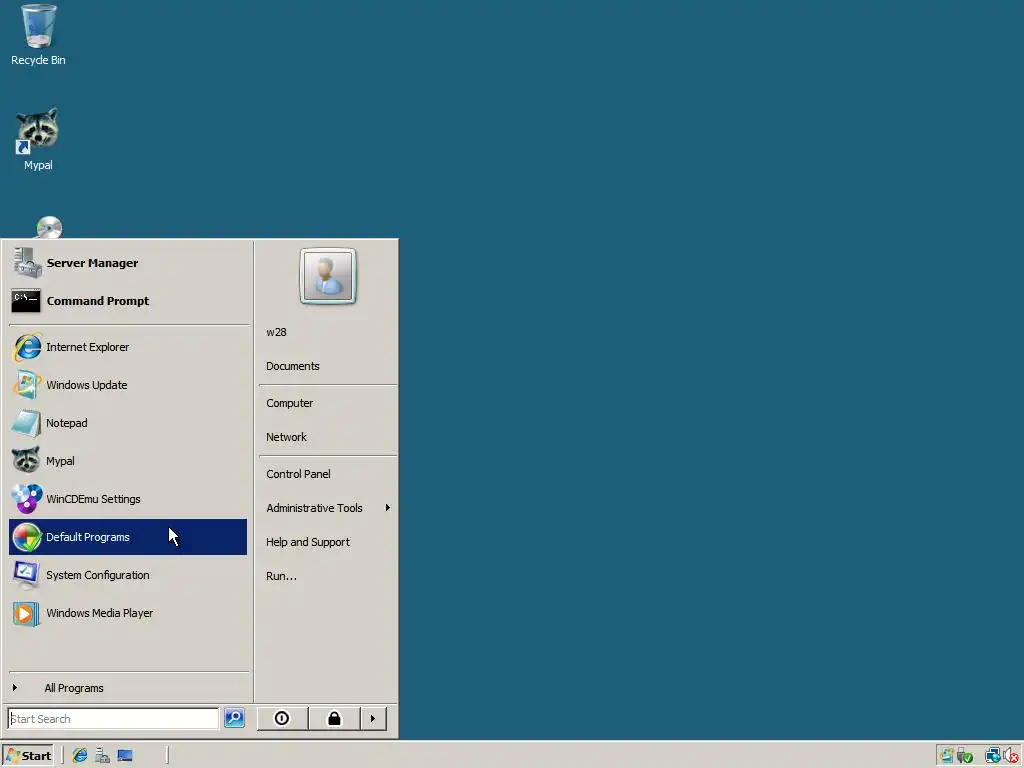1024x768 pixels.
Task: Click the power shutdown button
Action: (x=282, y=718)
